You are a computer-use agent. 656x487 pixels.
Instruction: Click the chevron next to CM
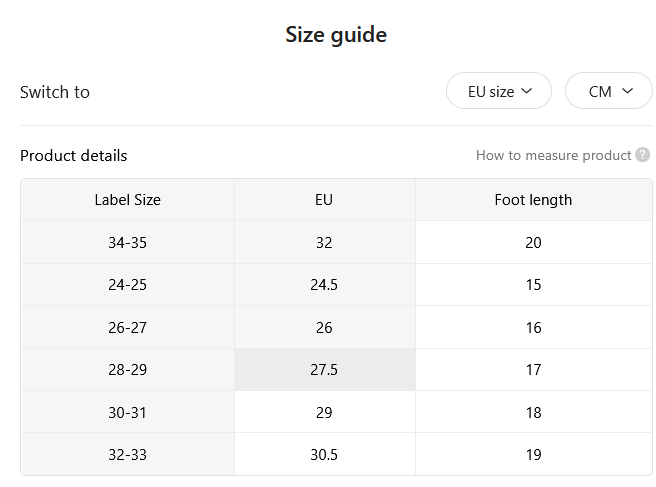pos(627,91)
